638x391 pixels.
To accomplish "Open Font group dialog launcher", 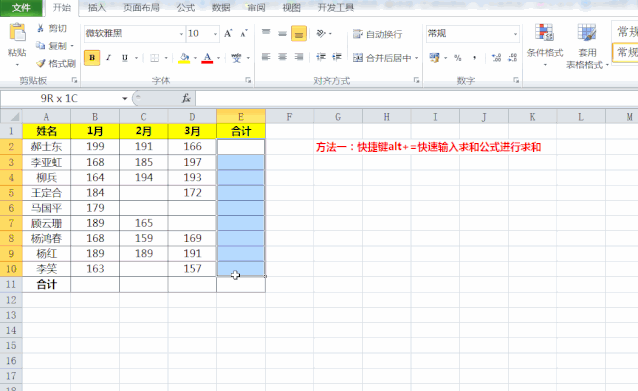I will 248,81.
